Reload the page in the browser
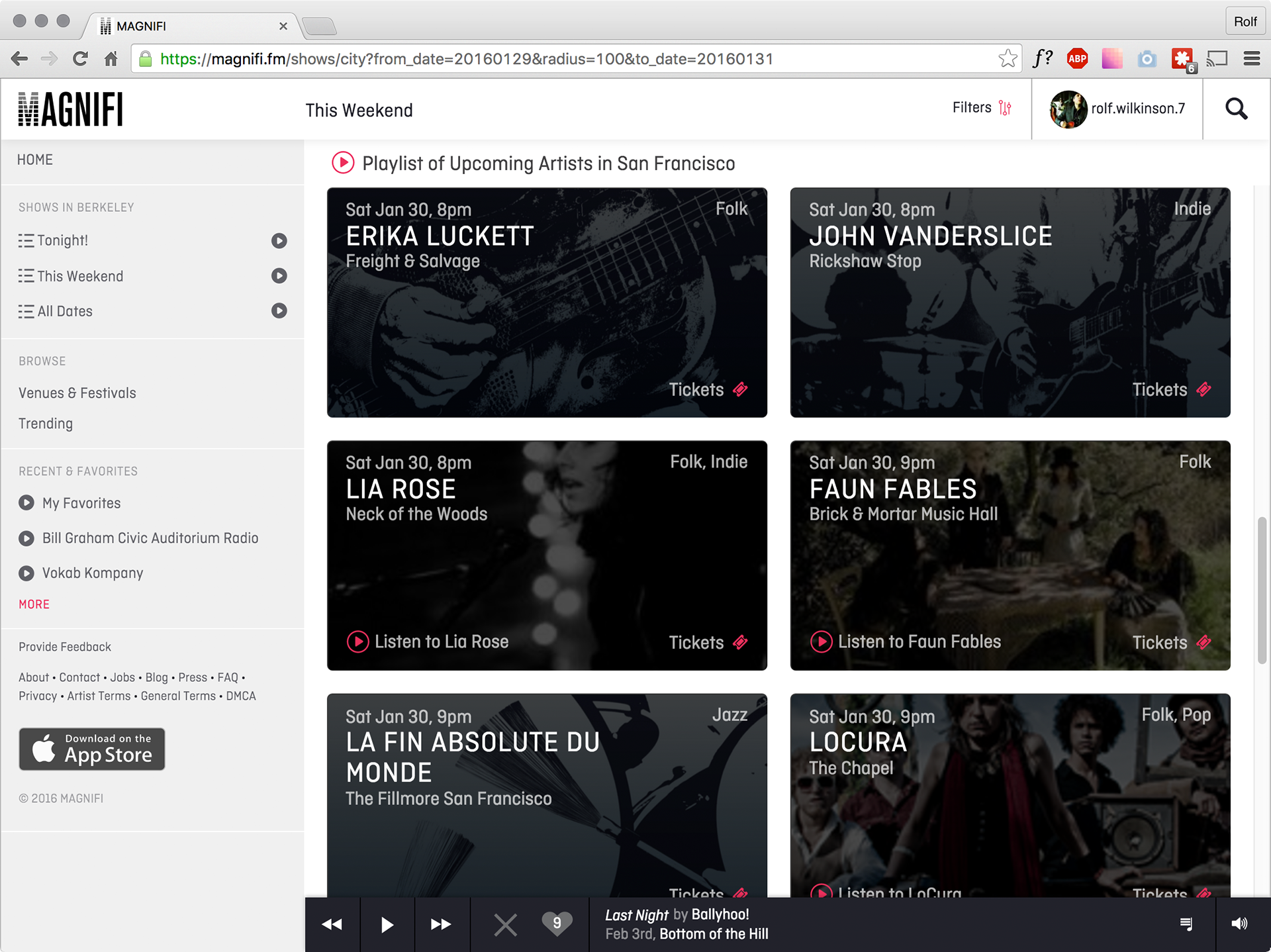 click(80, 59)
